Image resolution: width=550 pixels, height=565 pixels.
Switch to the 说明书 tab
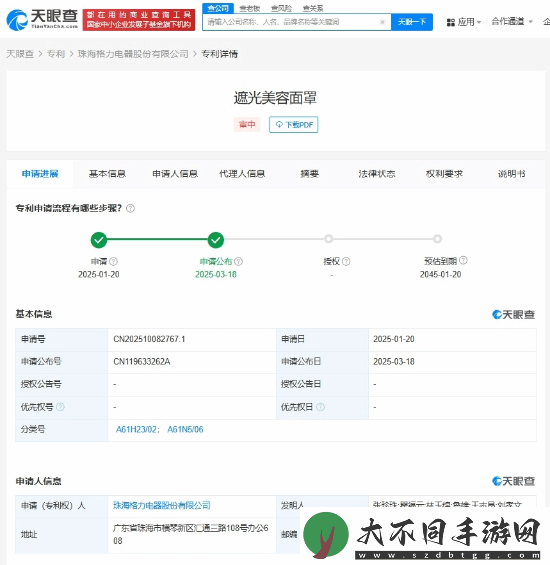pyautogui.click(x=511, y=174)
